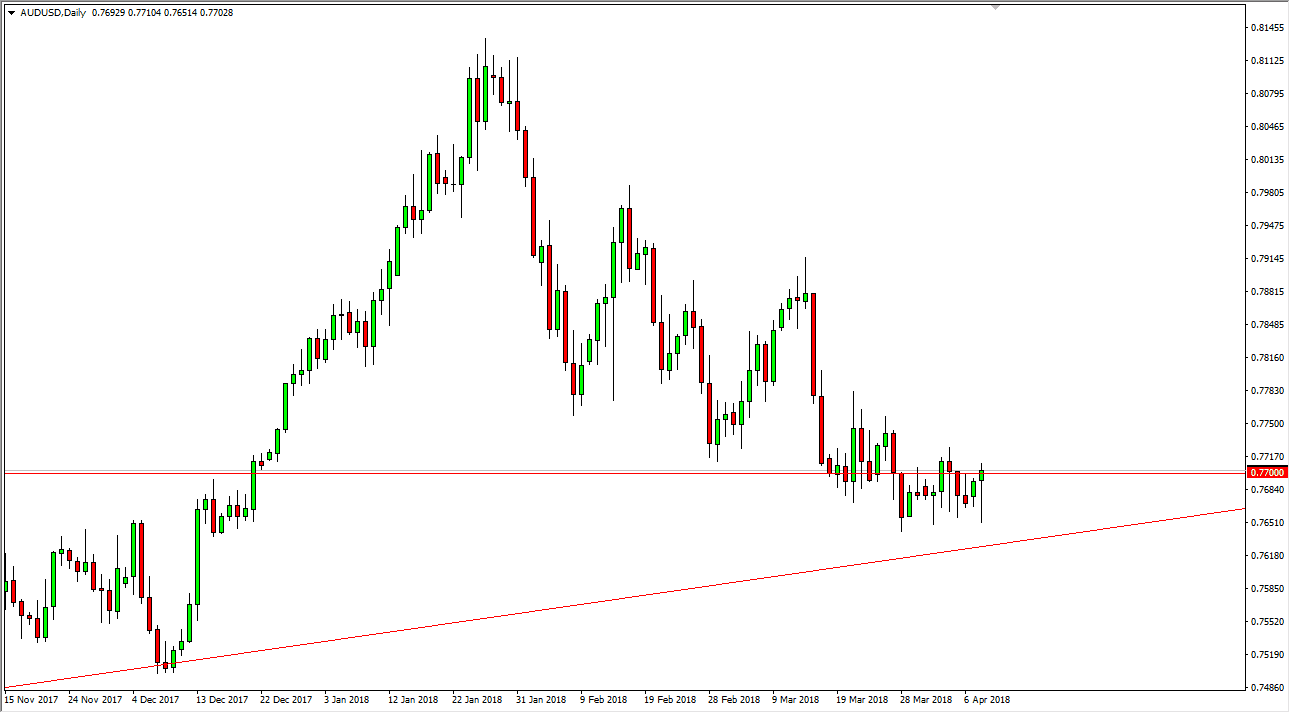This screenshot has height=713, width=1290.
Task: Select the highest candle near 22 Jan 2018
Action: (486, 80)
